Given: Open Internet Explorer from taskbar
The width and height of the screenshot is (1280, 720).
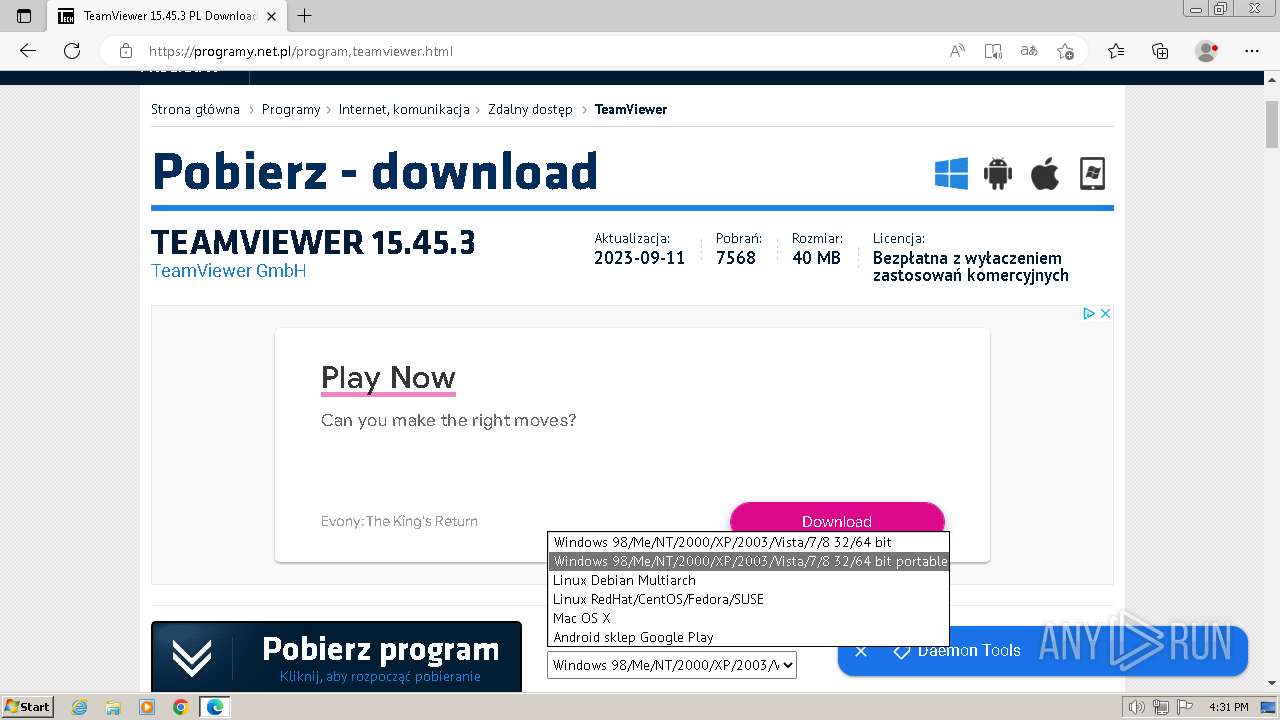Looking at the screenshot, I should (80, 707).
